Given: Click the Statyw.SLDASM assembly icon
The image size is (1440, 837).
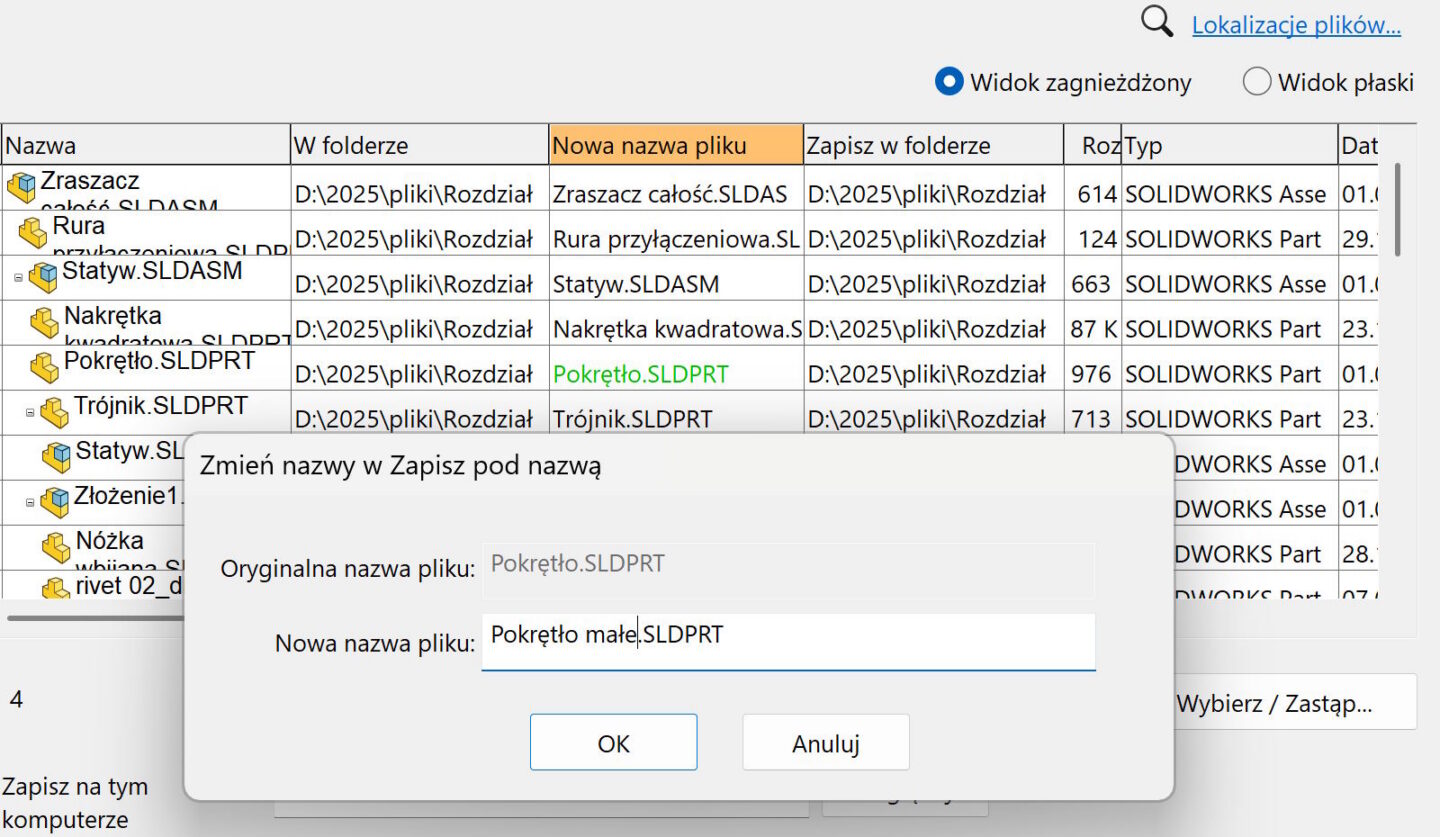Looking at the screenshot, I should click(43, 276).
